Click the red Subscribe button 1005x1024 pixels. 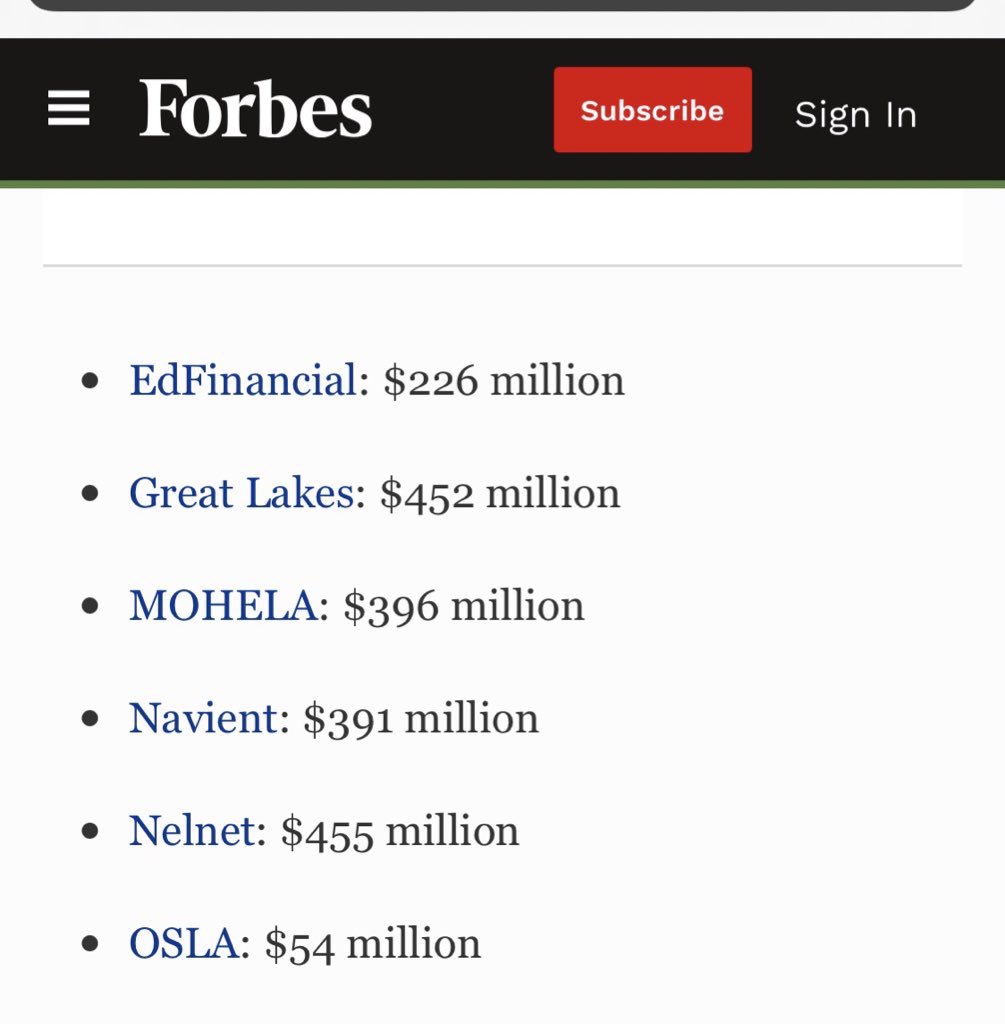[x=652, y=110]
